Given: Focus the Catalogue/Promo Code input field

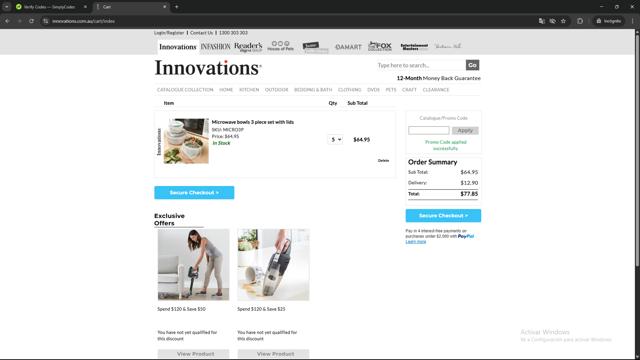Looking at the screenshot, I should [x=429, y=131].
